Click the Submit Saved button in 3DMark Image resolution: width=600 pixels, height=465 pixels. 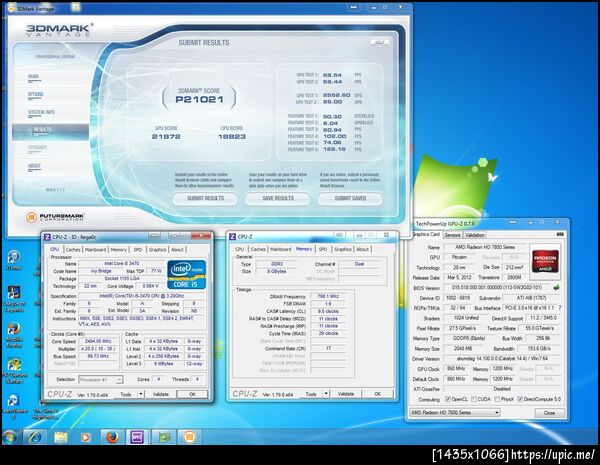pos(350,198)
